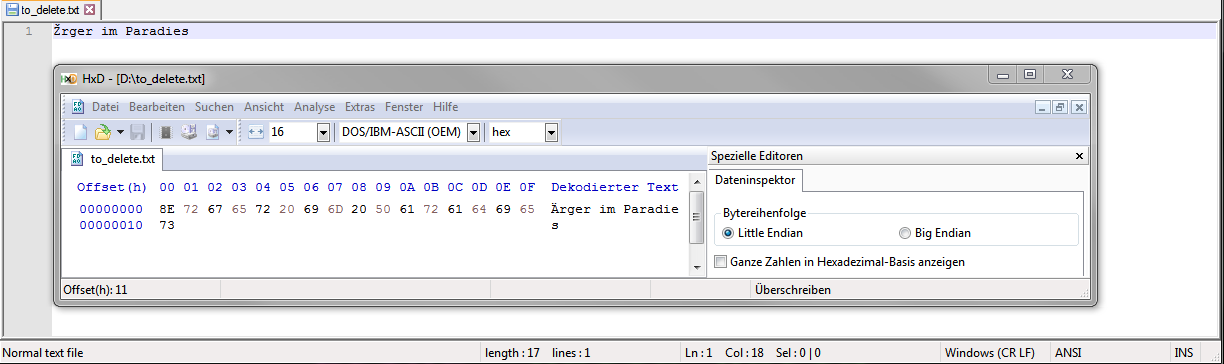The width and height of the screenshot is (1224, 364).
Task: Click the Dekodierter Text column header
Action: [614, 187]
